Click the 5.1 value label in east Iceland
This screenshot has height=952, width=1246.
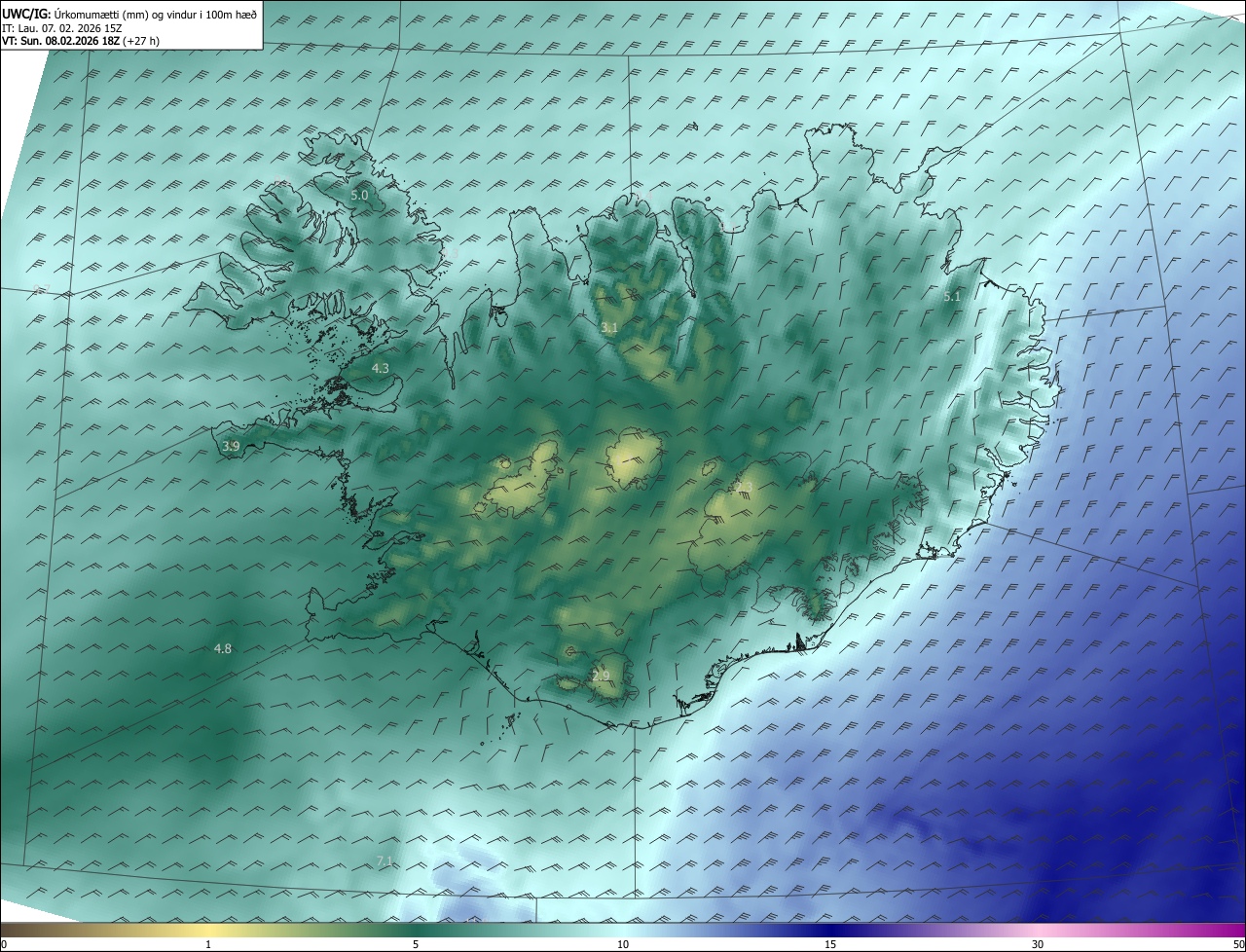pos(952,297)
